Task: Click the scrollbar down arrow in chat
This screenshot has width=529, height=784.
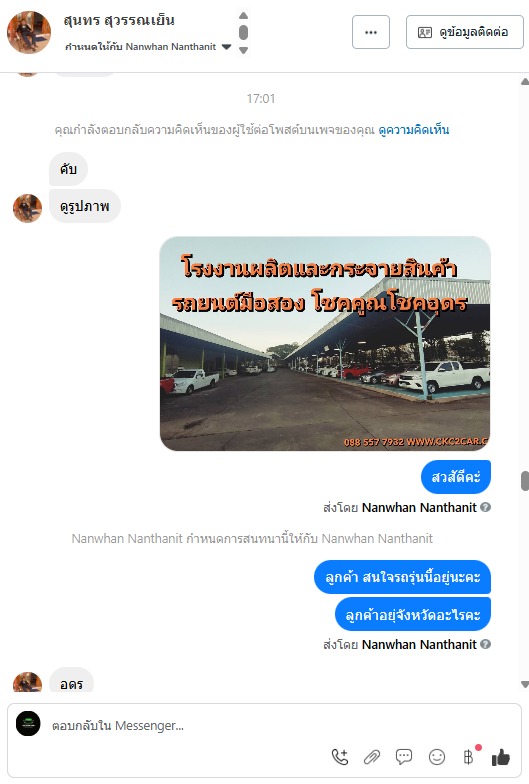Action: pos(524,684)
